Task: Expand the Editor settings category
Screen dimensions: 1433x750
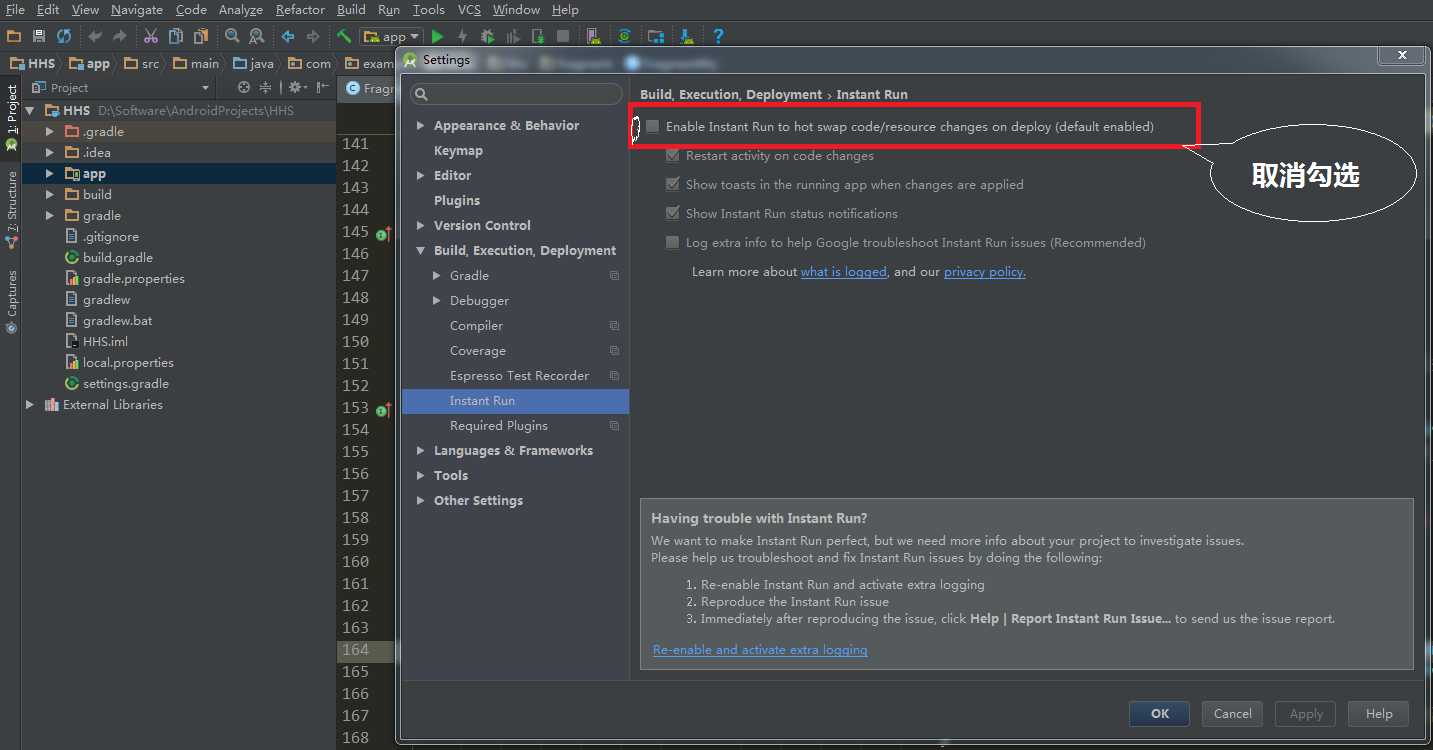Action: coord(421,176)
